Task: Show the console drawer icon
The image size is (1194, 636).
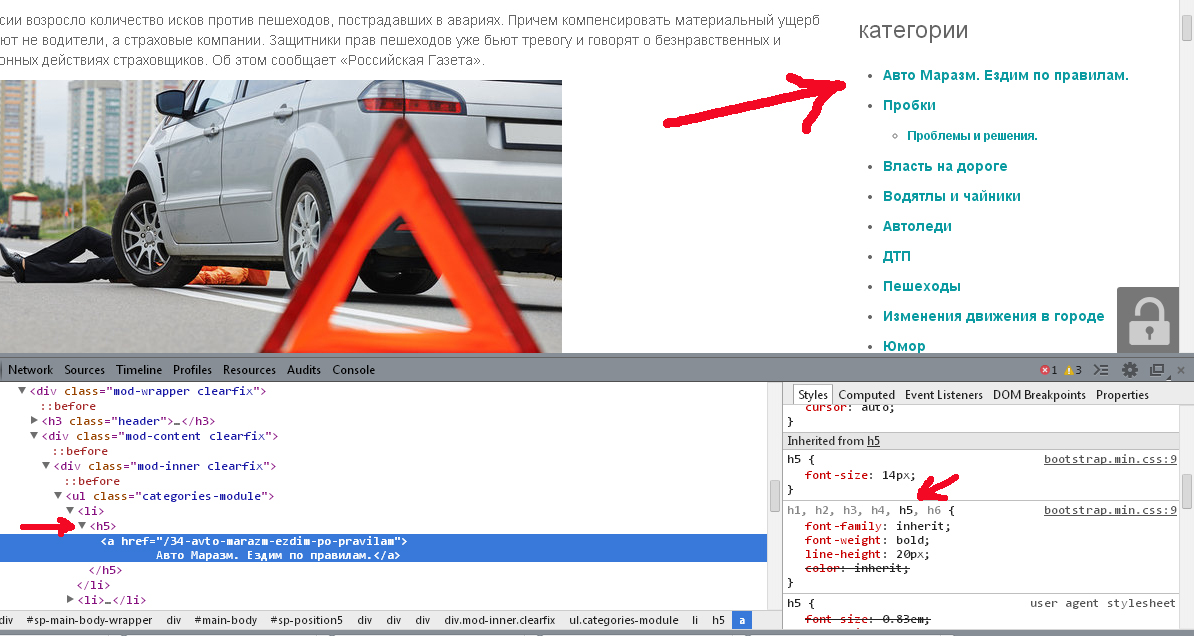Action: point(1101,370)
